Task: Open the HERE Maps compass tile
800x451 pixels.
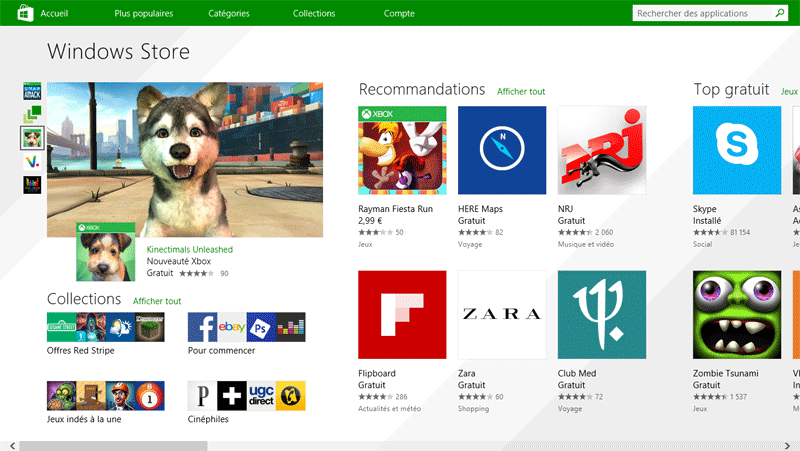Action: (x=502, y=150)
